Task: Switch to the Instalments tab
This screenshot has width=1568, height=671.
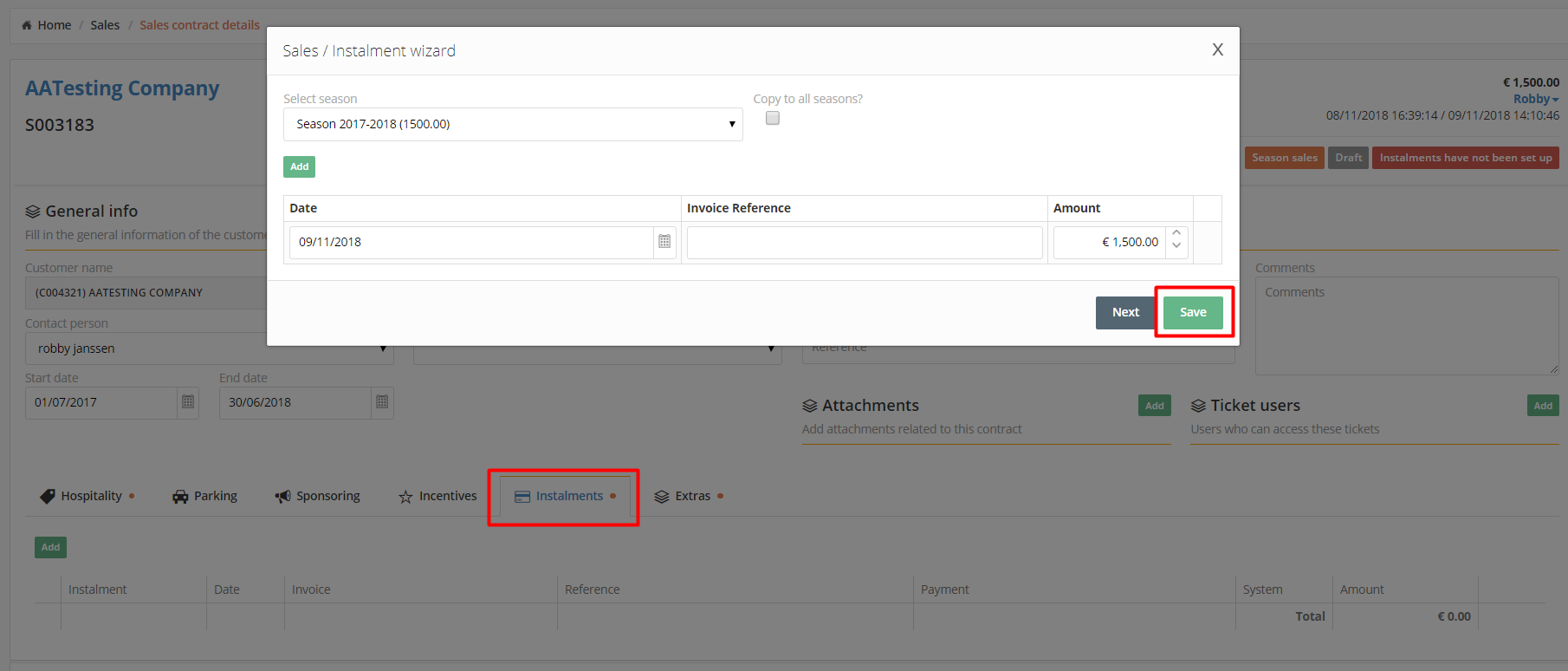Action: click(565, 496)
